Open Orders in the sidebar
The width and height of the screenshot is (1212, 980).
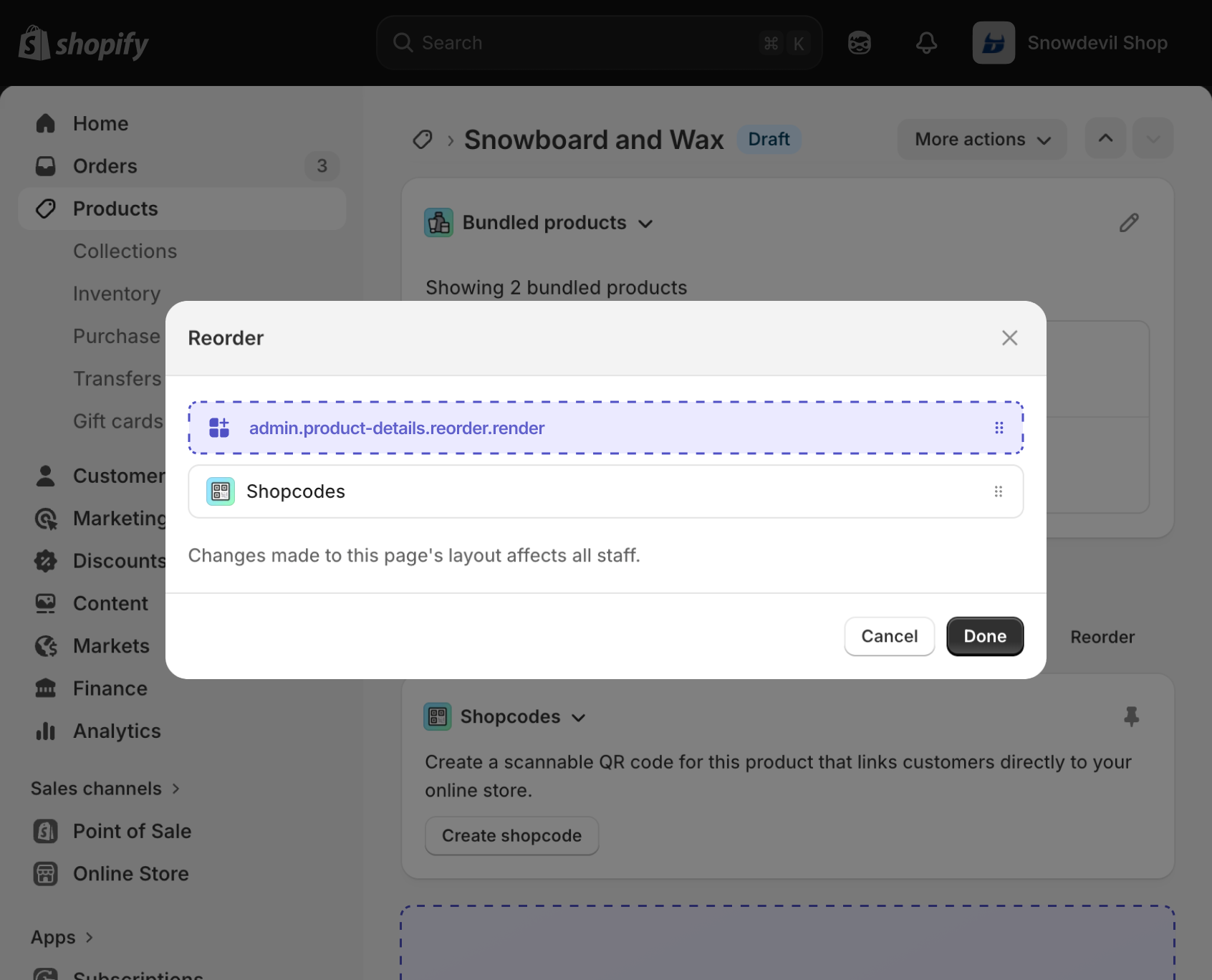coord(182,166)
